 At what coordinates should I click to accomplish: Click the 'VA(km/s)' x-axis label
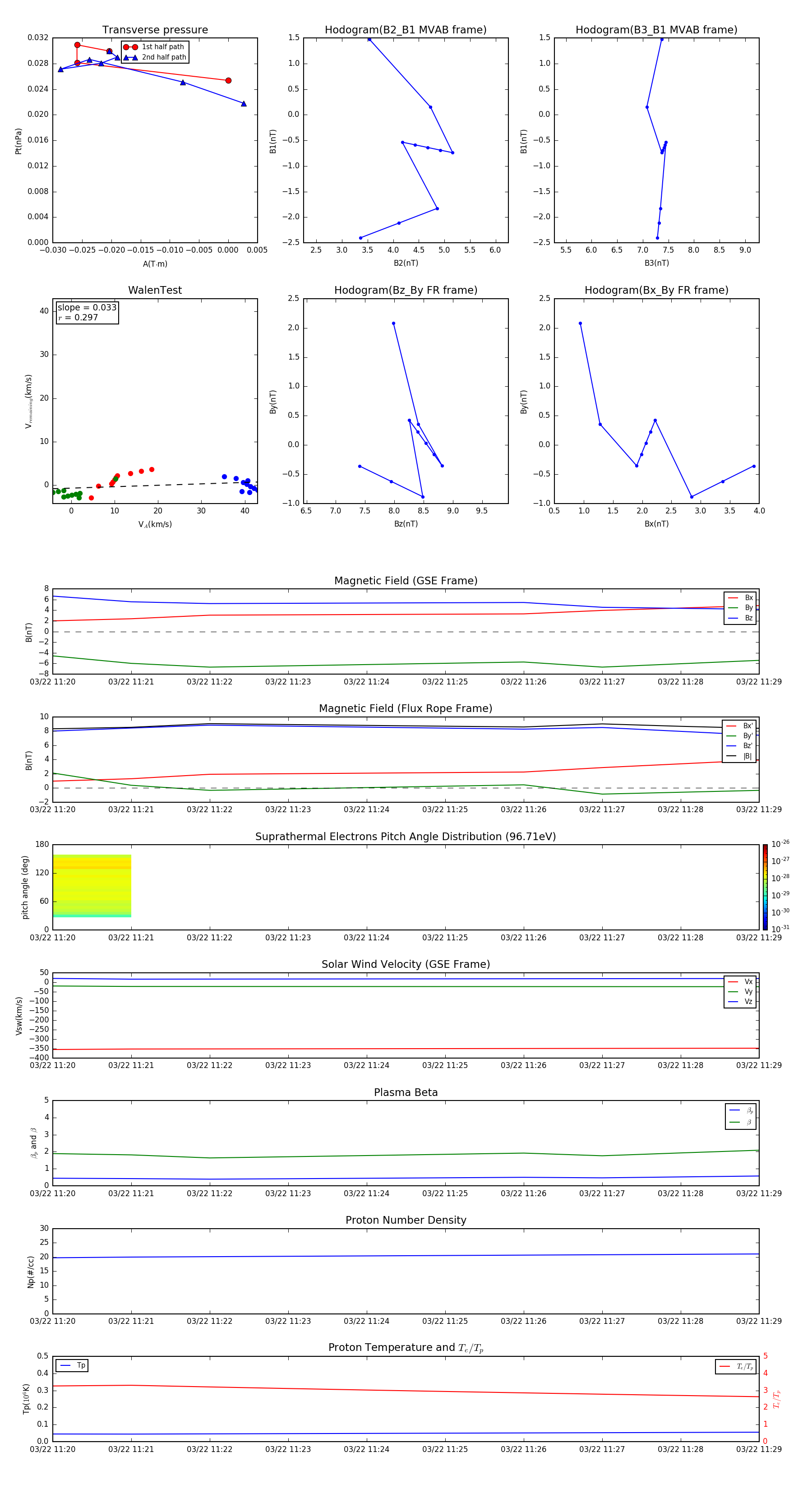pyautogui.click(x=155, y=524)
